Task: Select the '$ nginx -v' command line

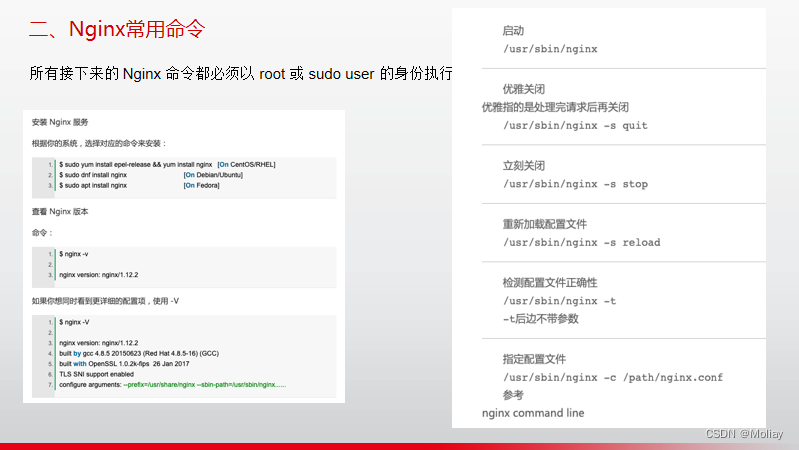Action: pyautogui.click(x=73, y=254)
